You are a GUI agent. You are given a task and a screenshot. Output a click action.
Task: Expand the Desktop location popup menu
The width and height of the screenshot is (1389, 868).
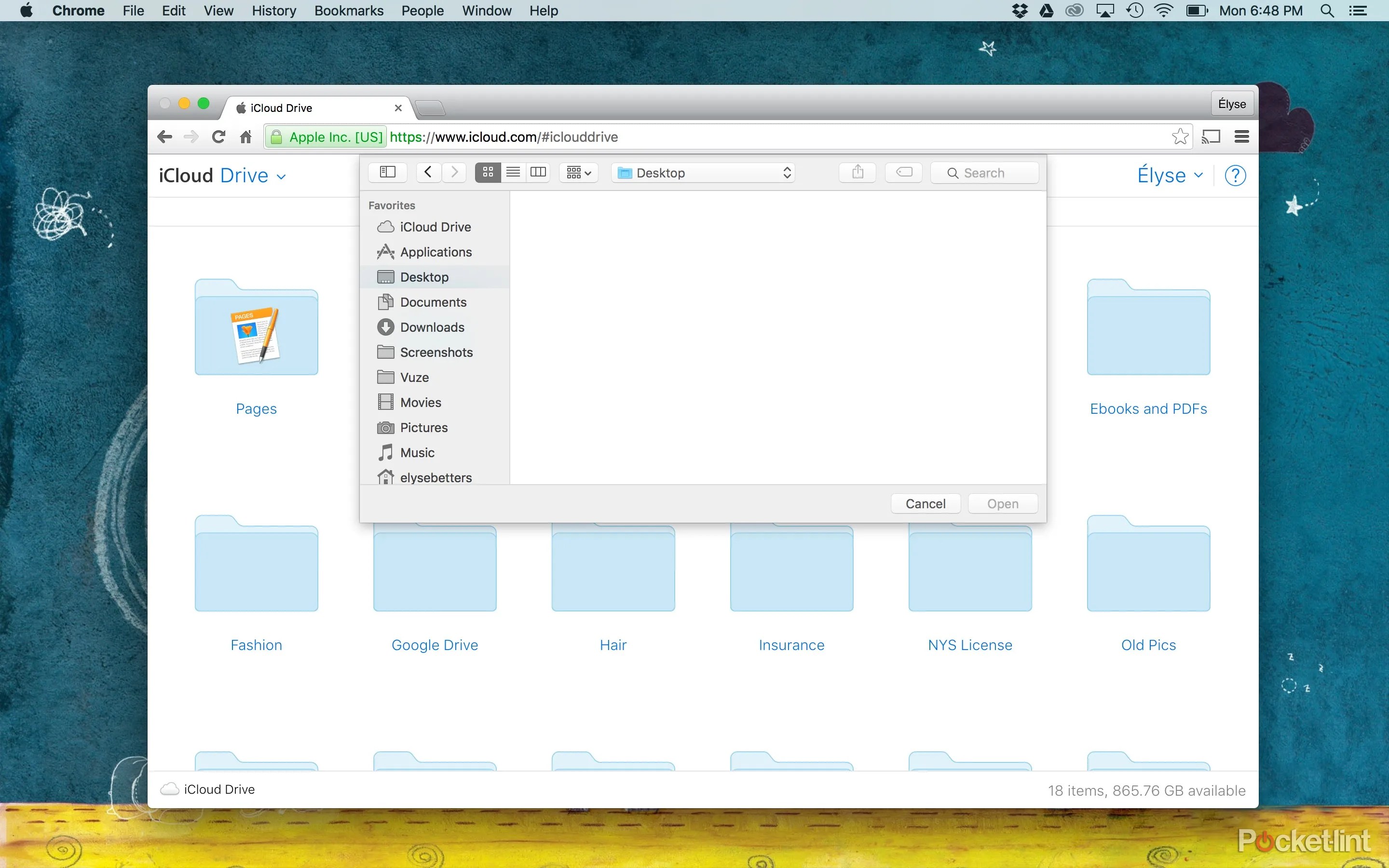[704, 173]
